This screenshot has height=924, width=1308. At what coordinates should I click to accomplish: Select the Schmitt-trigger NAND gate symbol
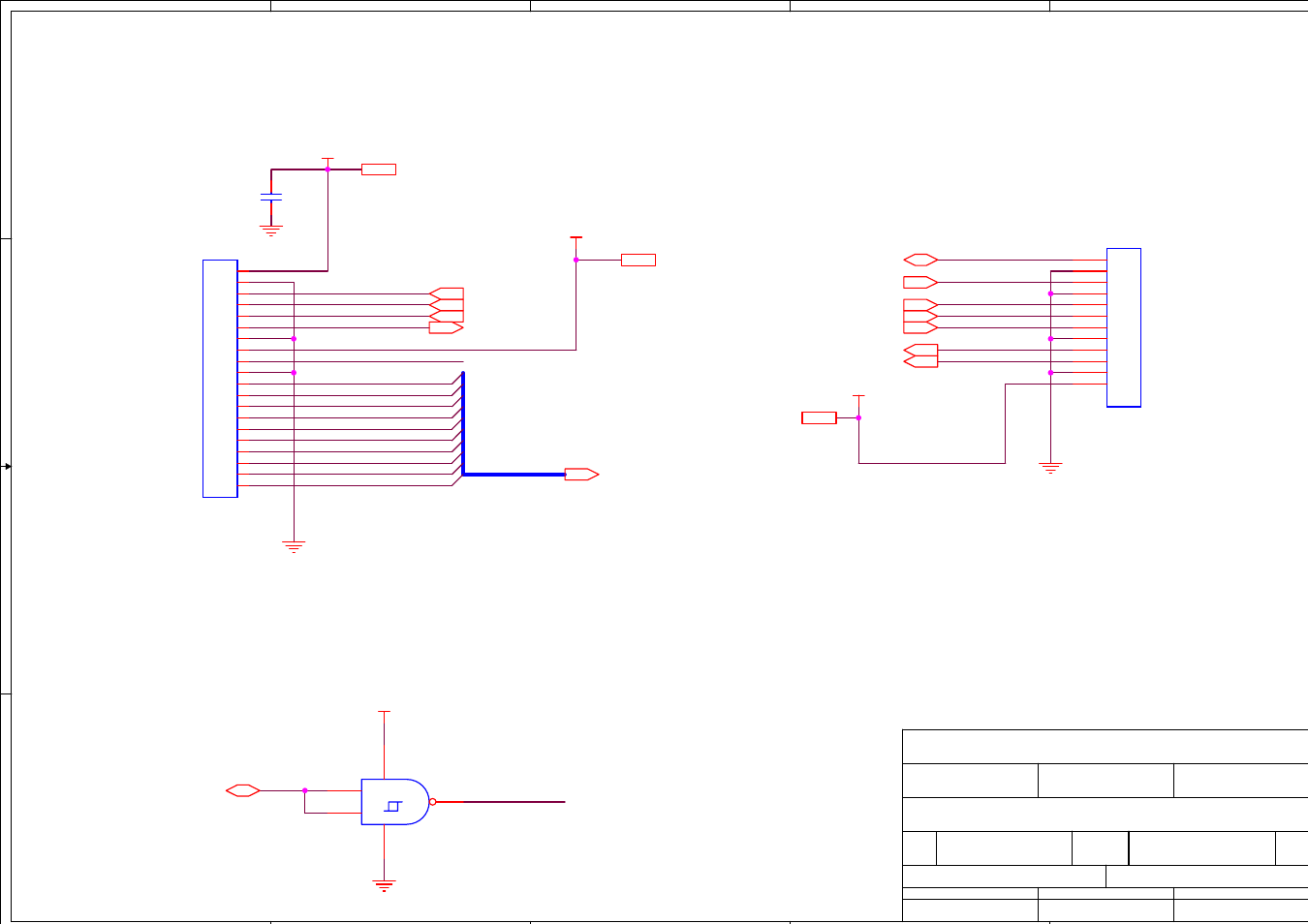point(395,802)
